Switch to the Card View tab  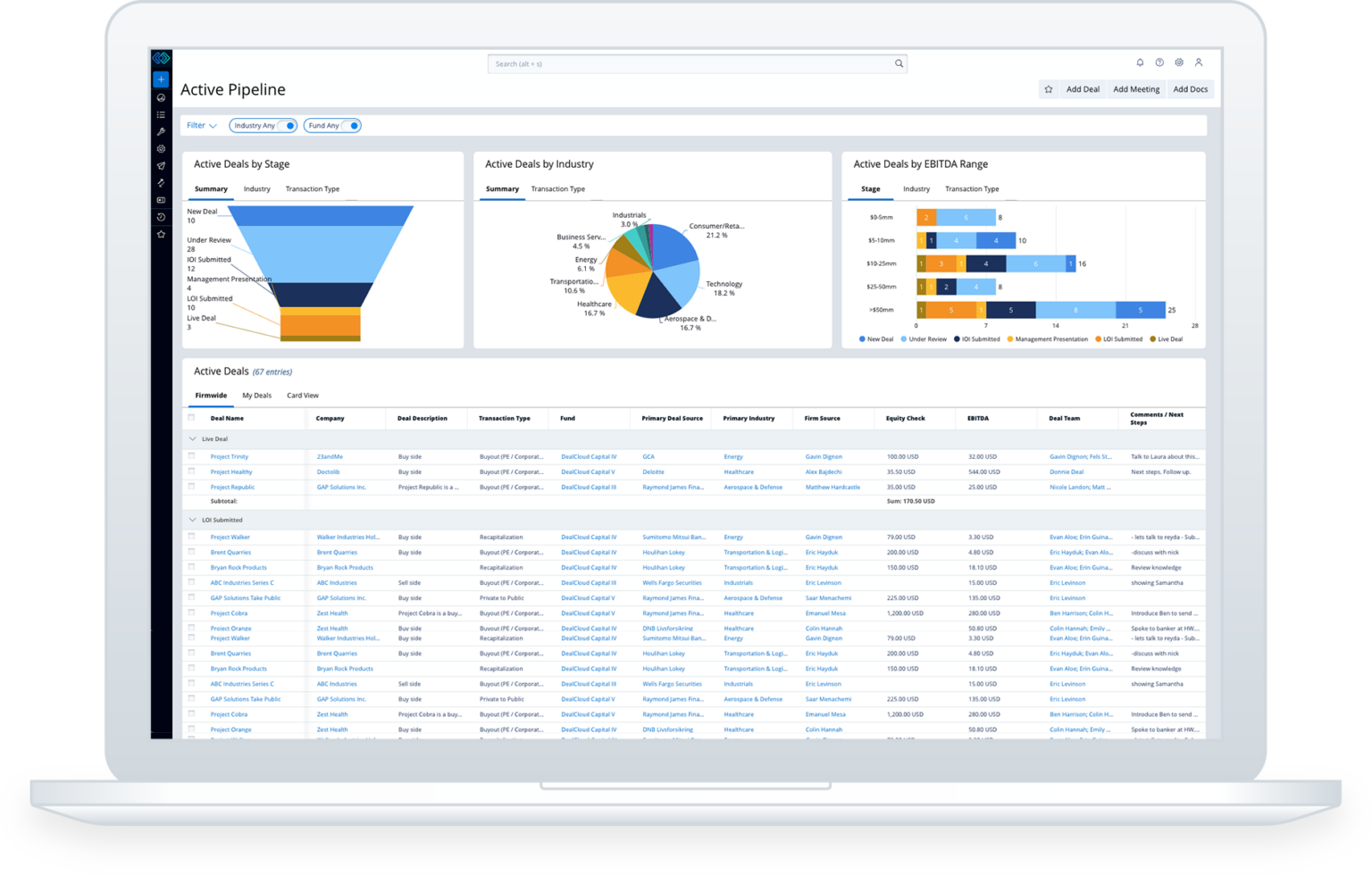(303, 395)
